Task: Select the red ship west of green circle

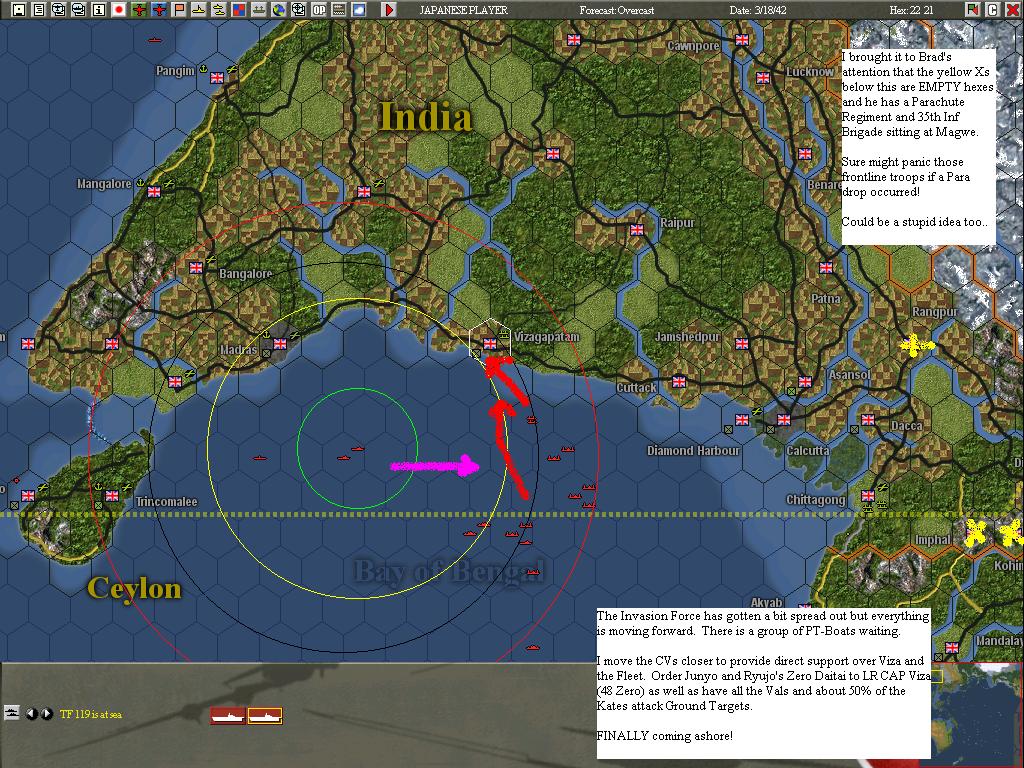Action: click(260, 458)
